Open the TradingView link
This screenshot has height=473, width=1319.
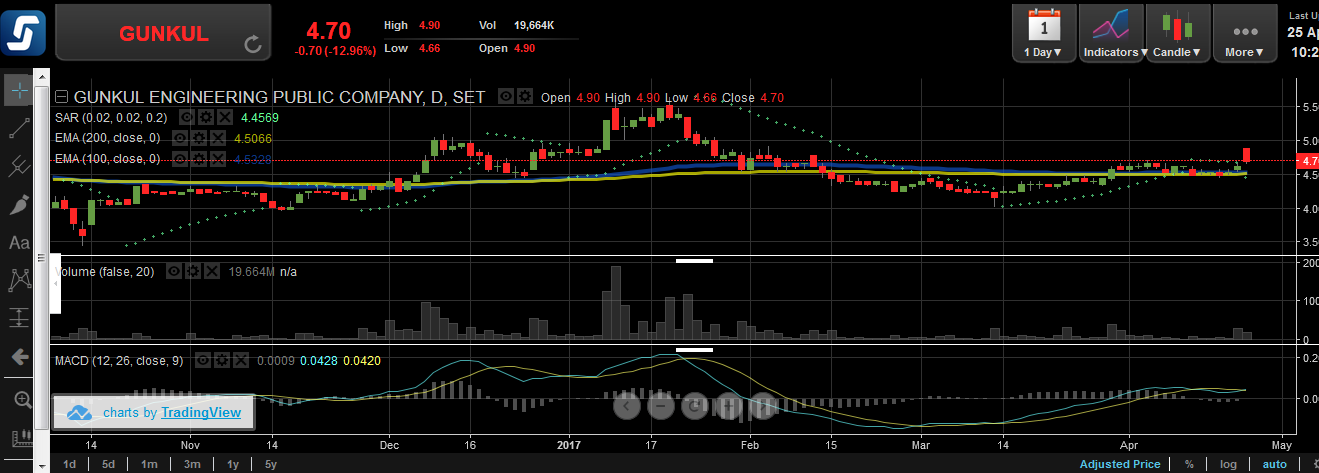tap(201, 412)
